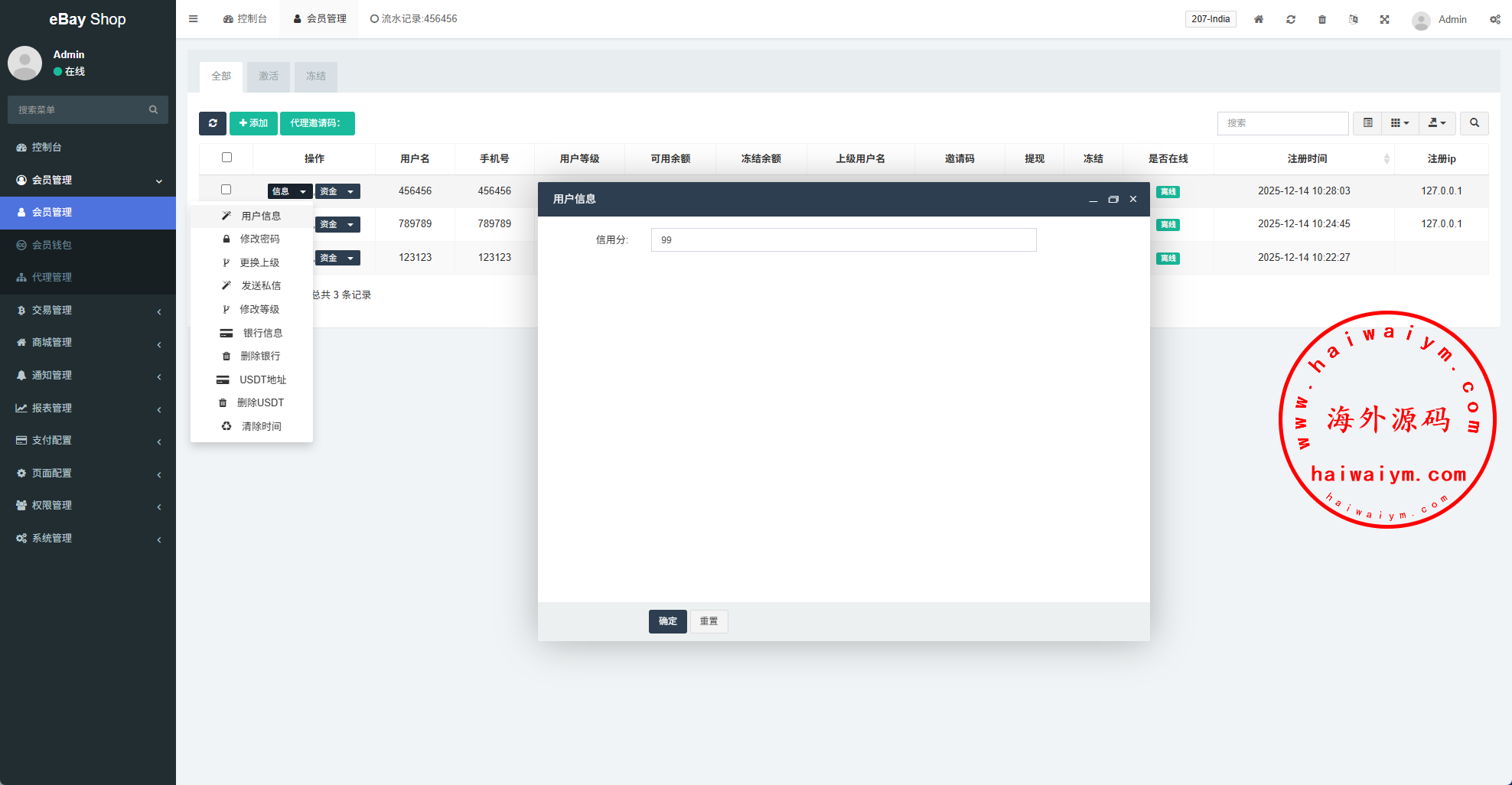The image size is (1512, 785).
Task: Toggle the table card view icon
Action: click(1367, 123)
